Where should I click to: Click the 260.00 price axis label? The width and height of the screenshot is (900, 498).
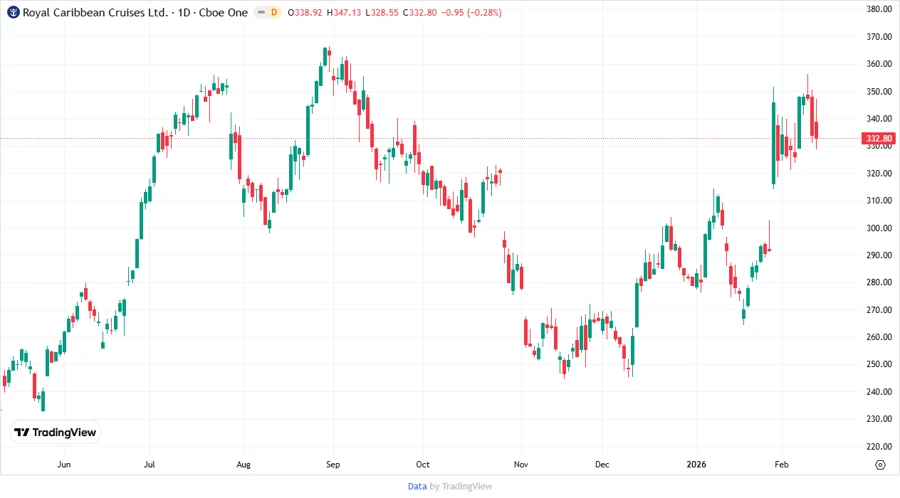tap(879, 337)
